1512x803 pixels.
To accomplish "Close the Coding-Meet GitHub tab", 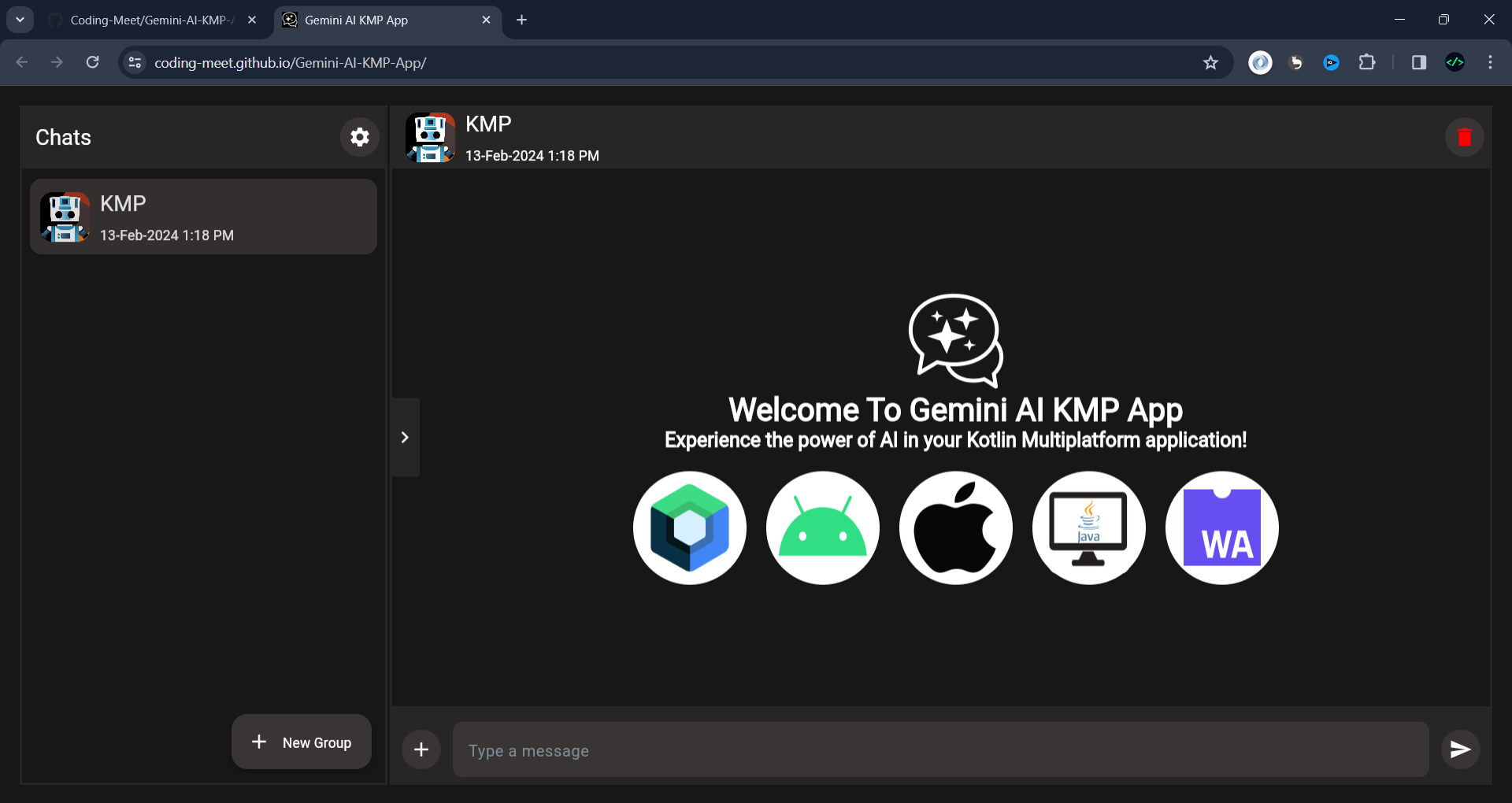I will (252, 20).
